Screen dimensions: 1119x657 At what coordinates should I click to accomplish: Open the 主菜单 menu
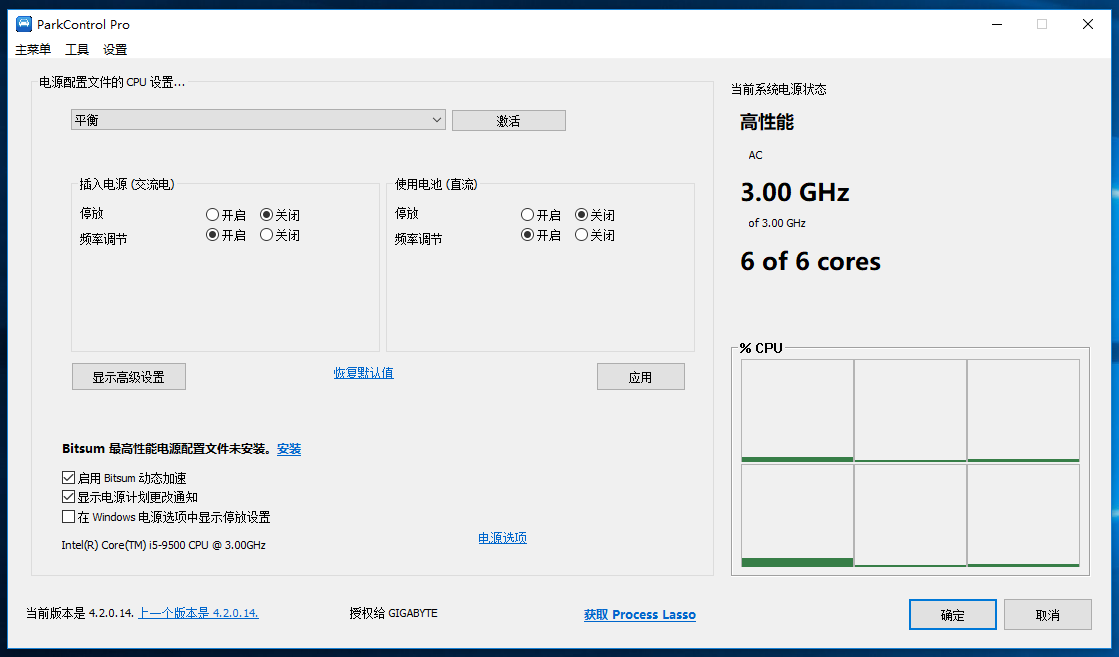coord(33,50)
